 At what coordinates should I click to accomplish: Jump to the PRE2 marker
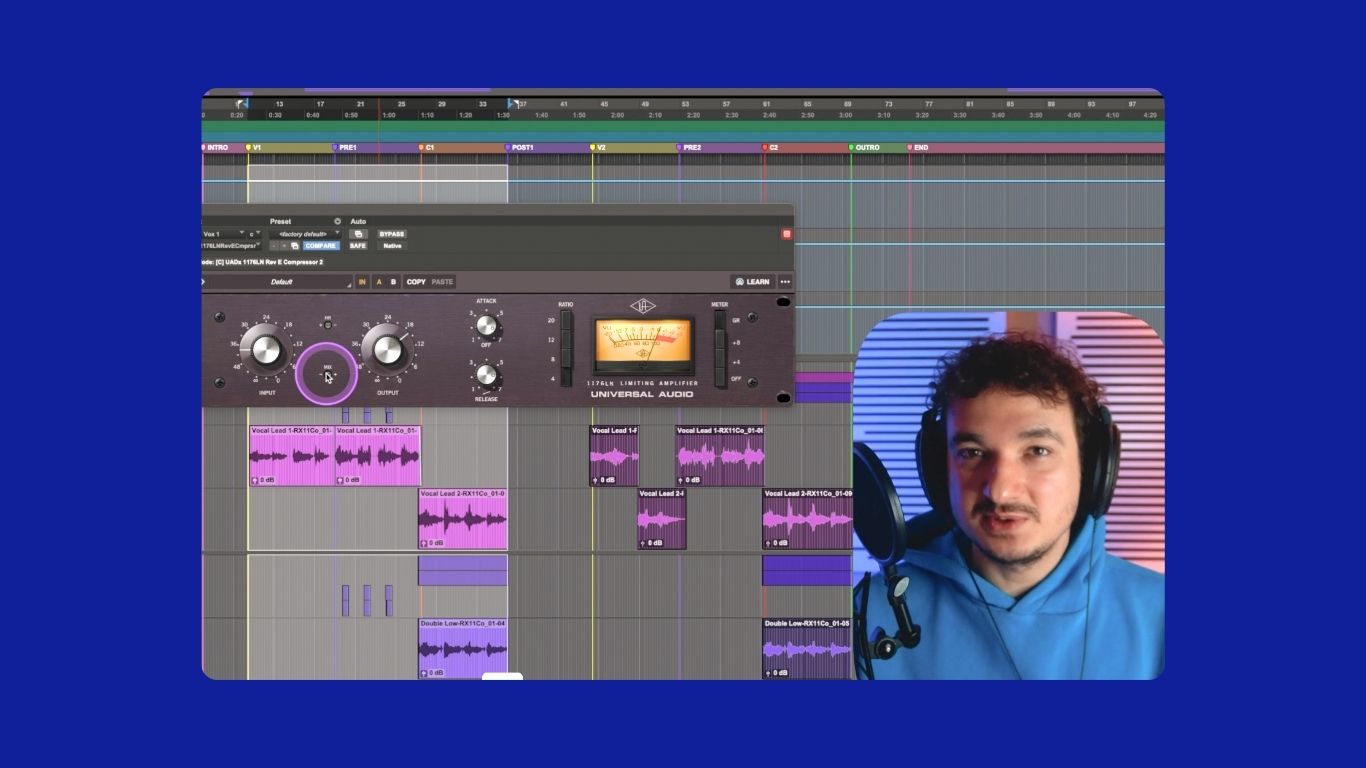point(689,148)
